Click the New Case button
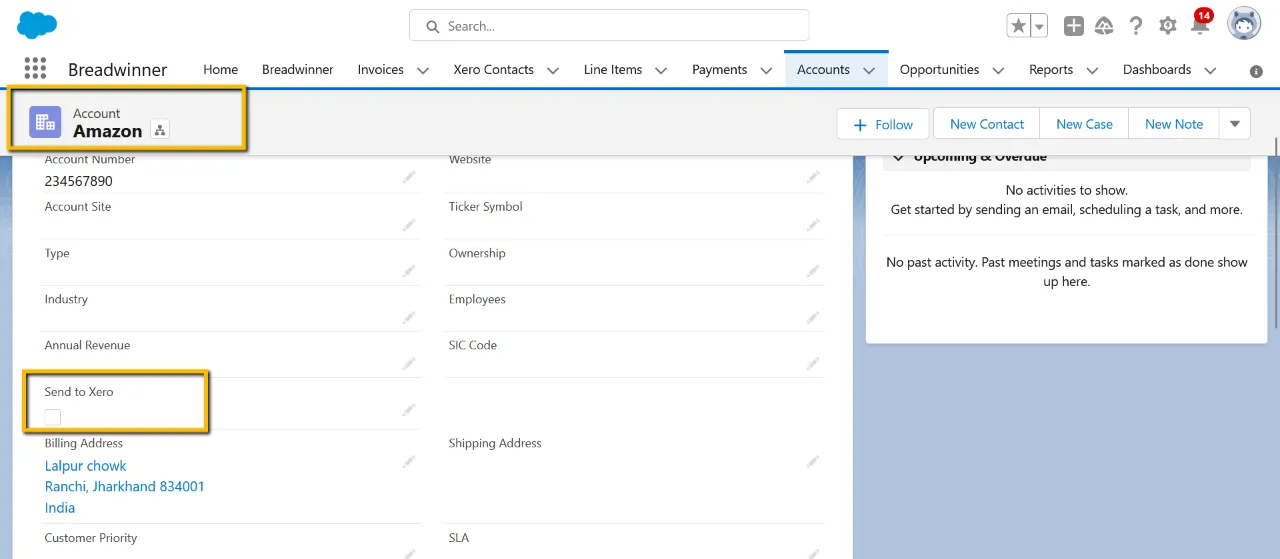The height and width of the screenshot is (559, 1280). click(1084, 124)
